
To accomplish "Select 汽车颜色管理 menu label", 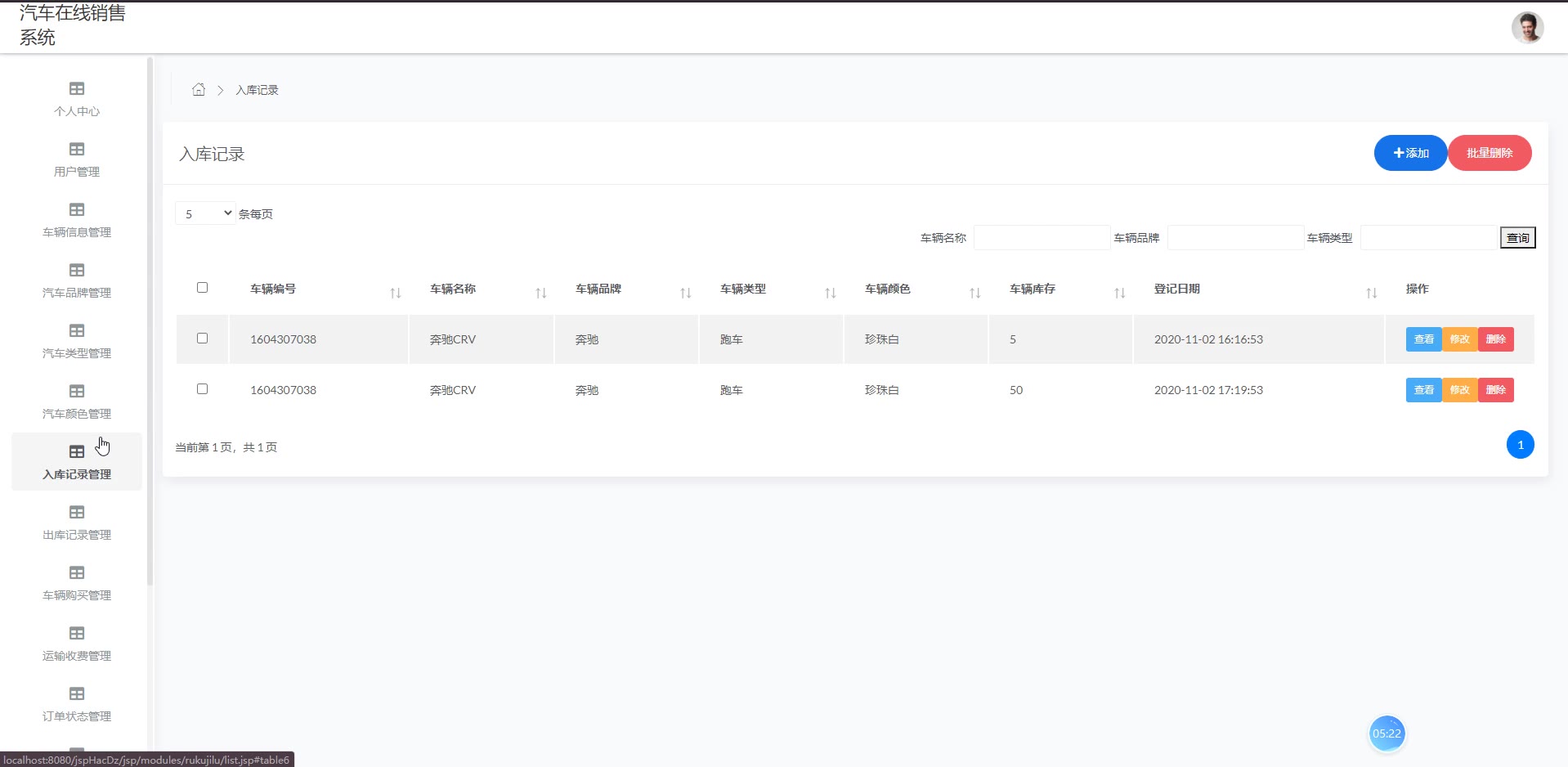I will coord(77,414).
